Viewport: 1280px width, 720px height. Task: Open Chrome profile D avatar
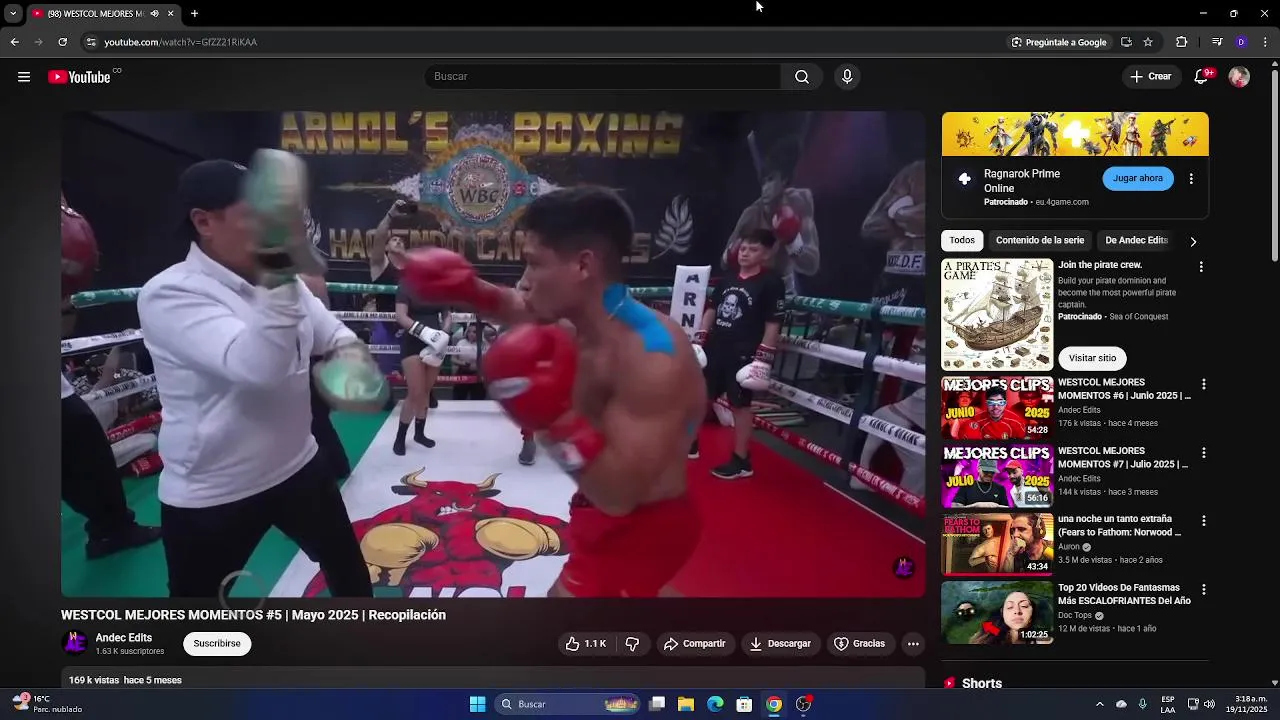[1241, 42]
